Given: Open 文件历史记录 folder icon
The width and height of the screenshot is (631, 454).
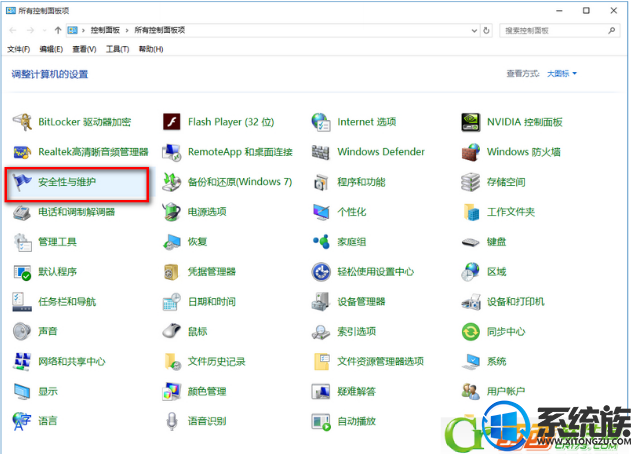Looking at the screenshot, I should coord(172,362).
